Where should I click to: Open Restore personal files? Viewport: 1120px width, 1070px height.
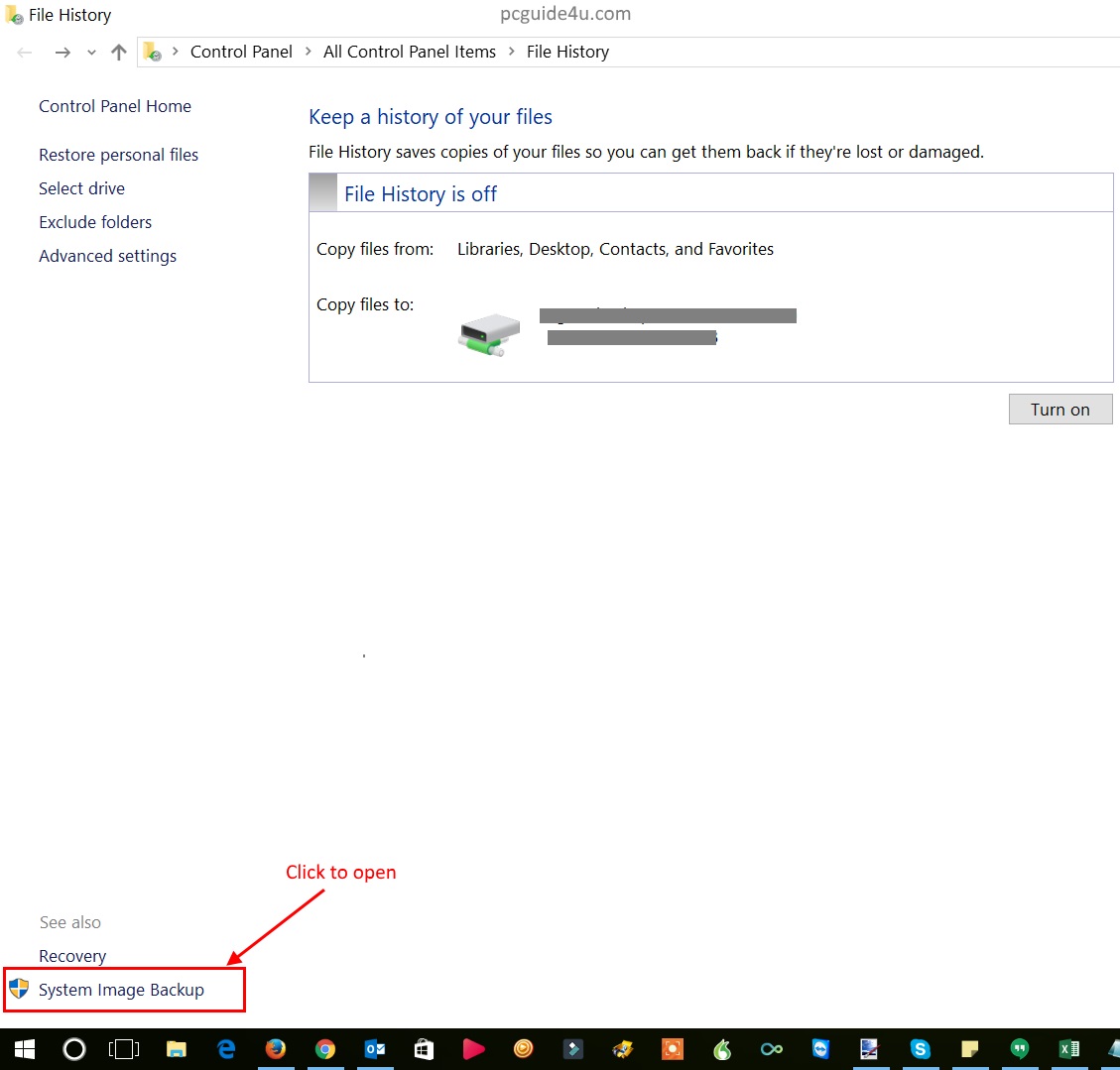tap(118, 155)
